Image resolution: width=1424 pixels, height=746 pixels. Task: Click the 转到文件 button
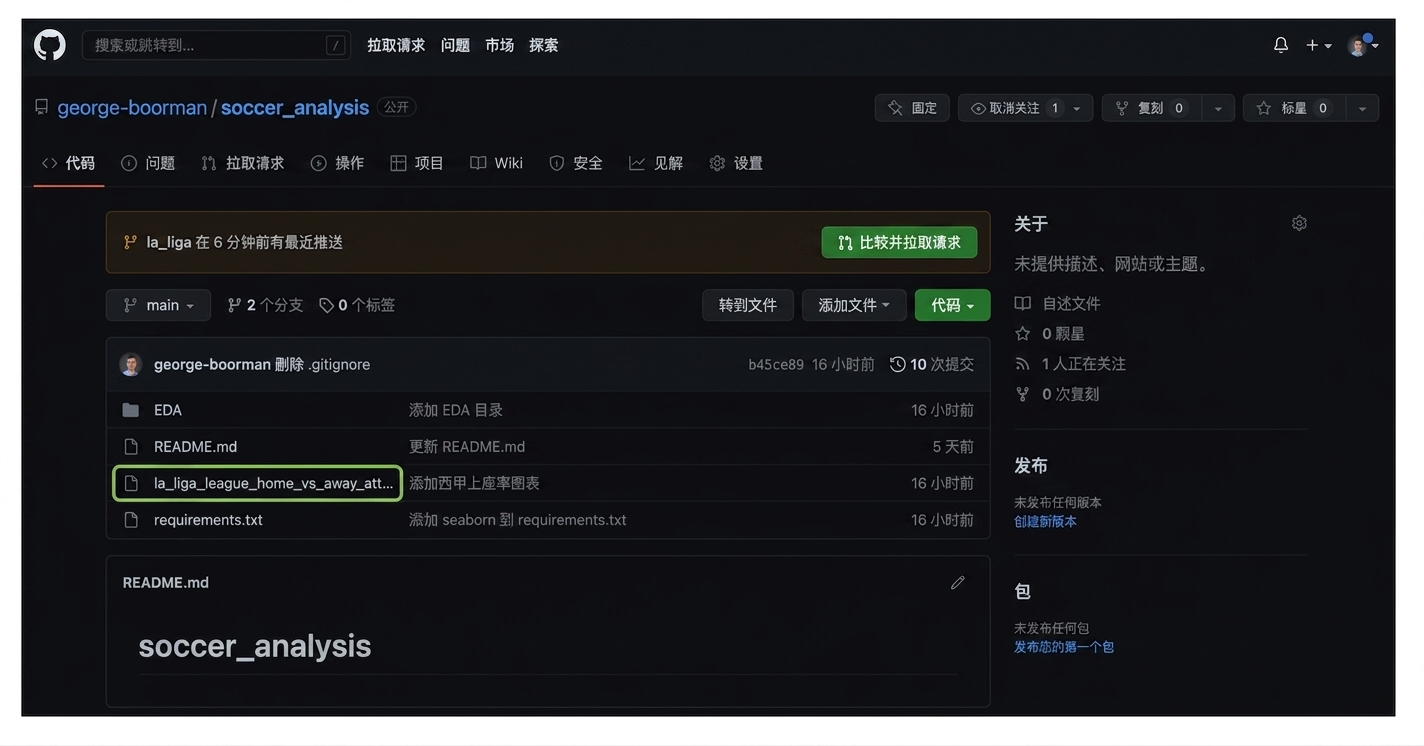pos(748,305)
